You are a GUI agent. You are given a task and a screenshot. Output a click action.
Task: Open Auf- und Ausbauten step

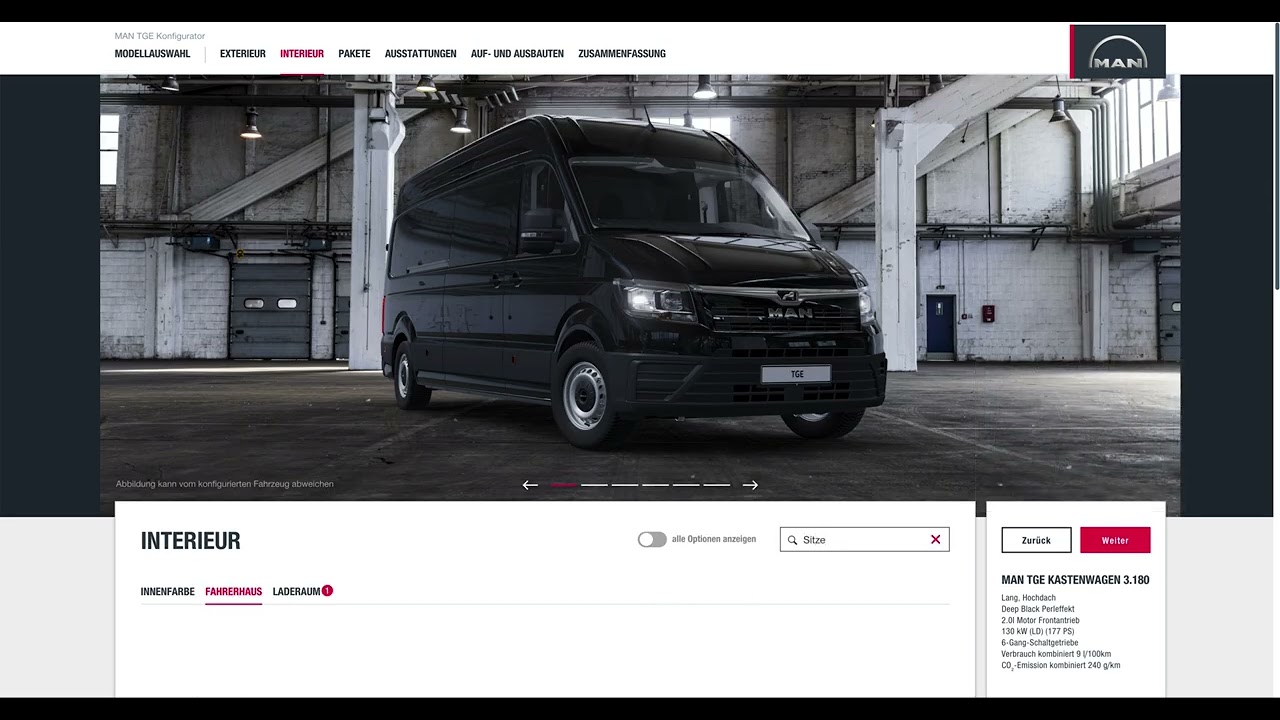517,54
